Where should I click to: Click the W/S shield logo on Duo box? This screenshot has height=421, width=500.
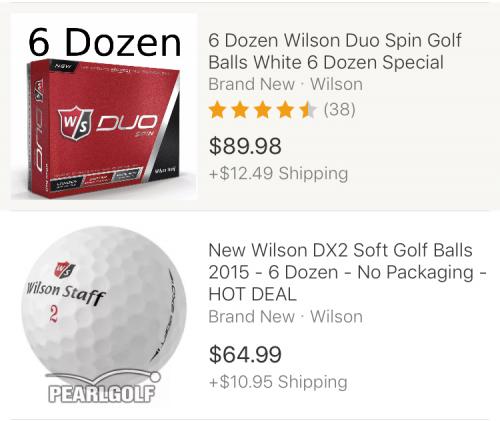(x=75, y=123)
